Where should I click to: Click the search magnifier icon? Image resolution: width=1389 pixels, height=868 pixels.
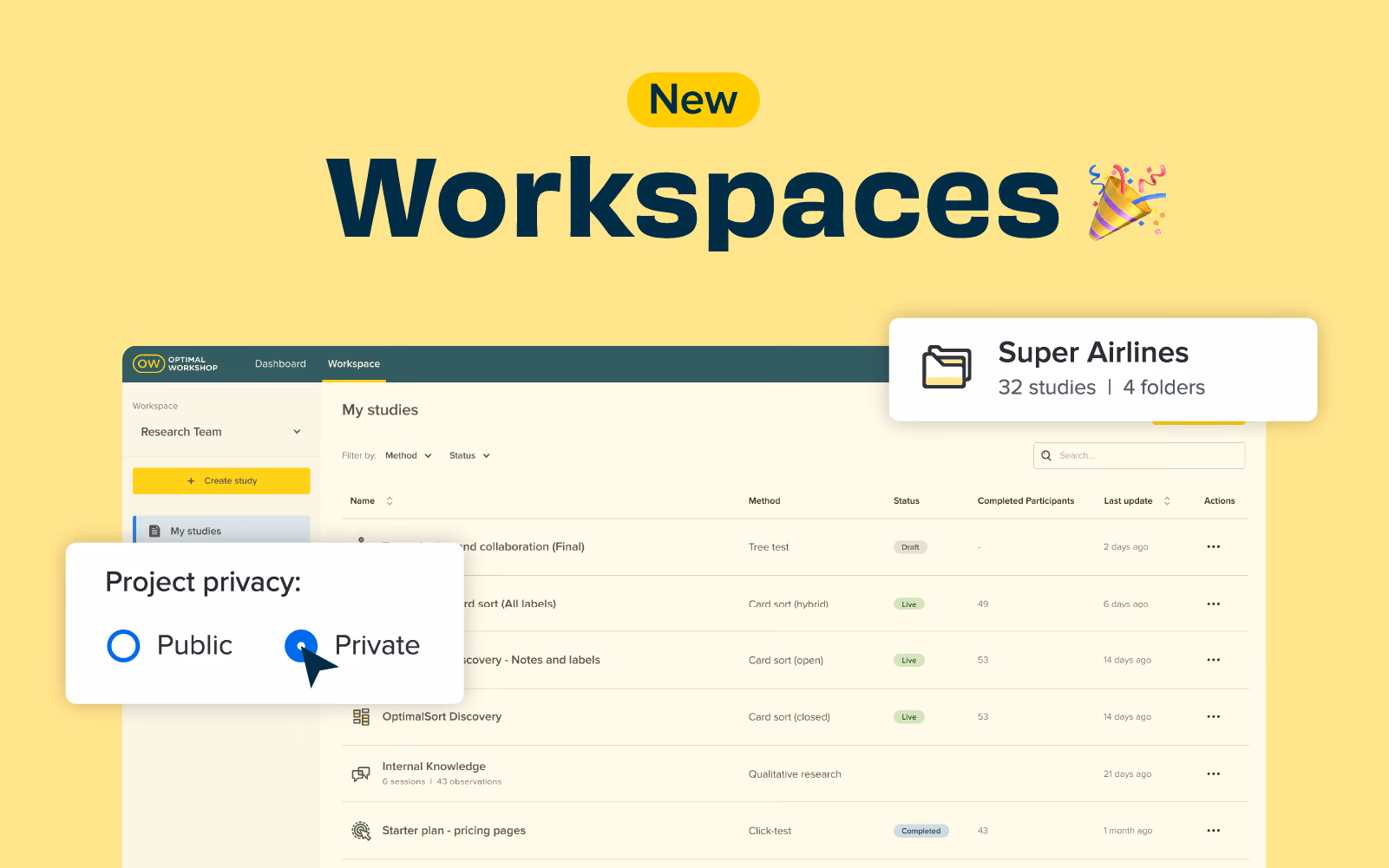[1046, 455]
